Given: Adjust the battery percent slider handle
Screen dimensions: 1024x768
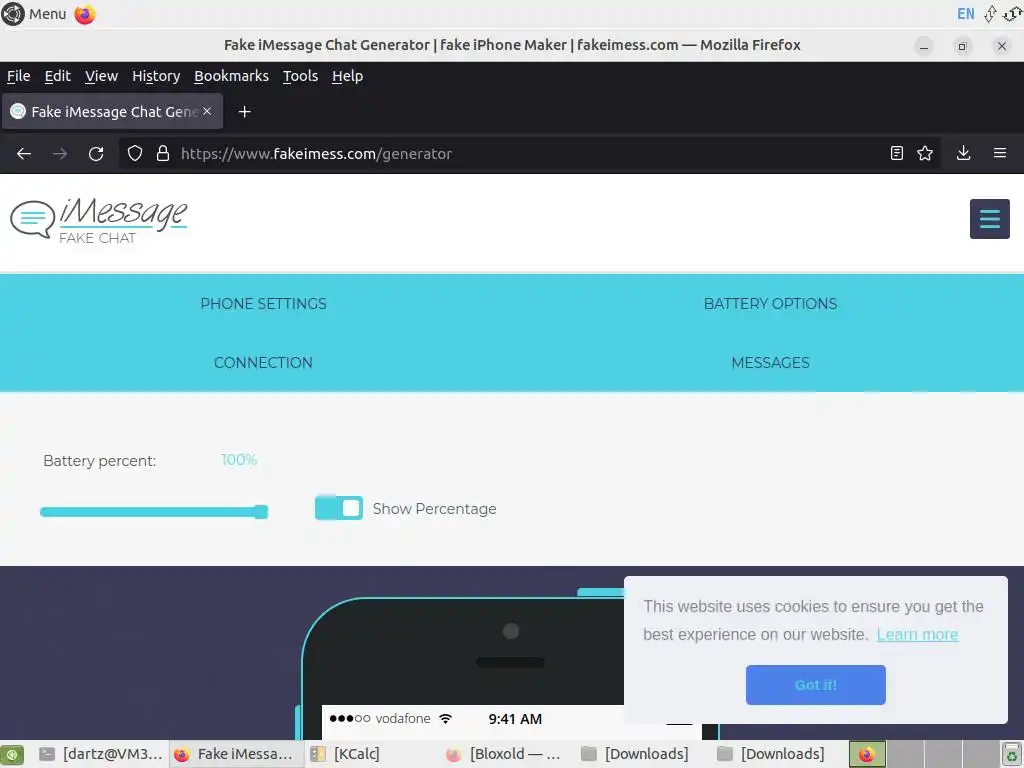Looking at the screenshot, I should point(261,512).
